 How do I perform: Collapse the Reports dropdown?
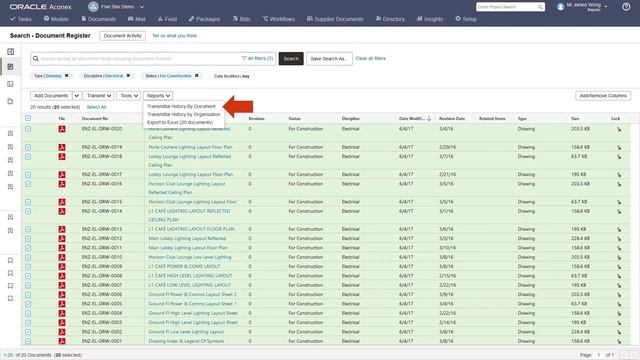click(x=158, y=96)
